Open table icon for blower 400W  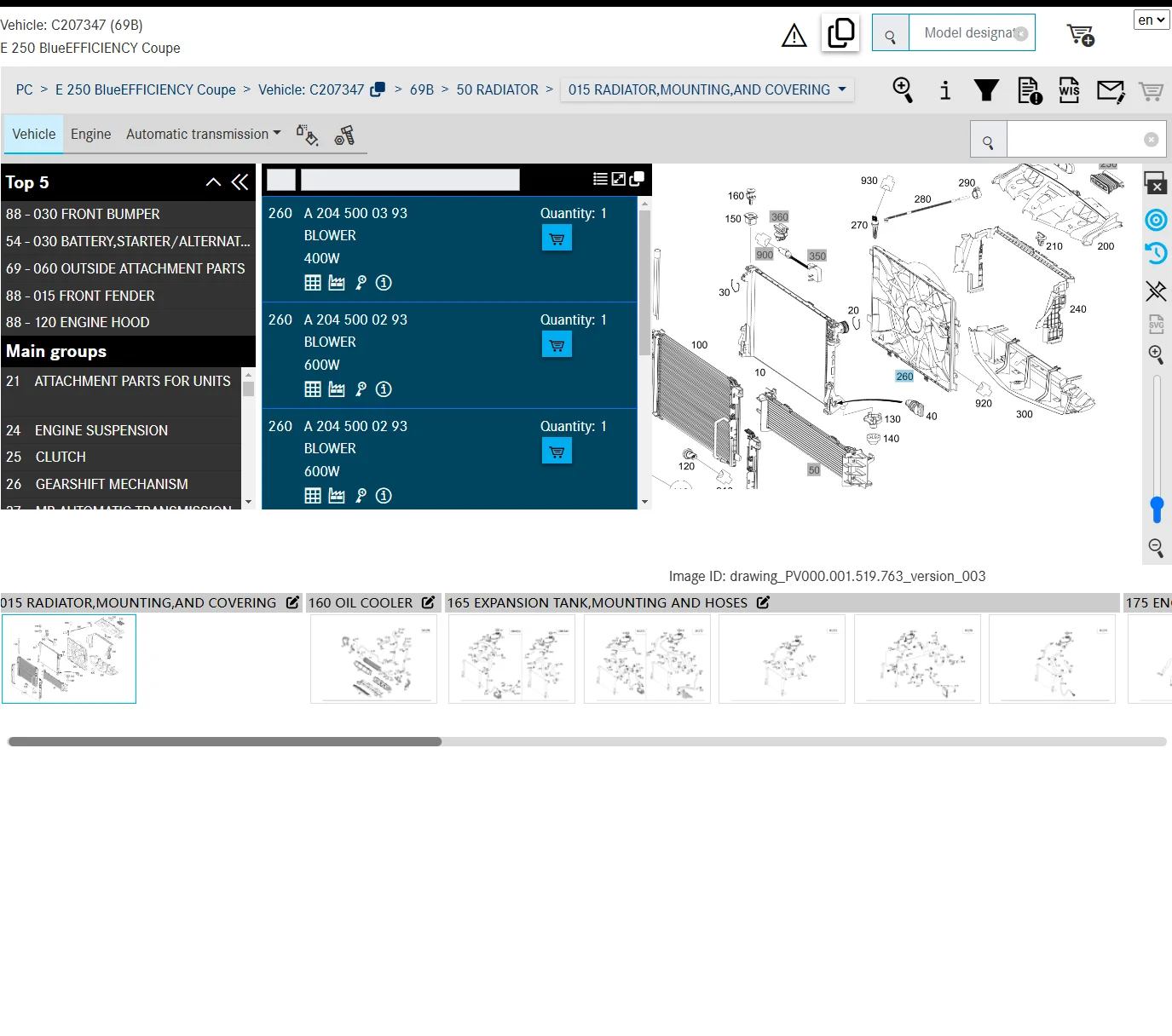coord(313,283)
